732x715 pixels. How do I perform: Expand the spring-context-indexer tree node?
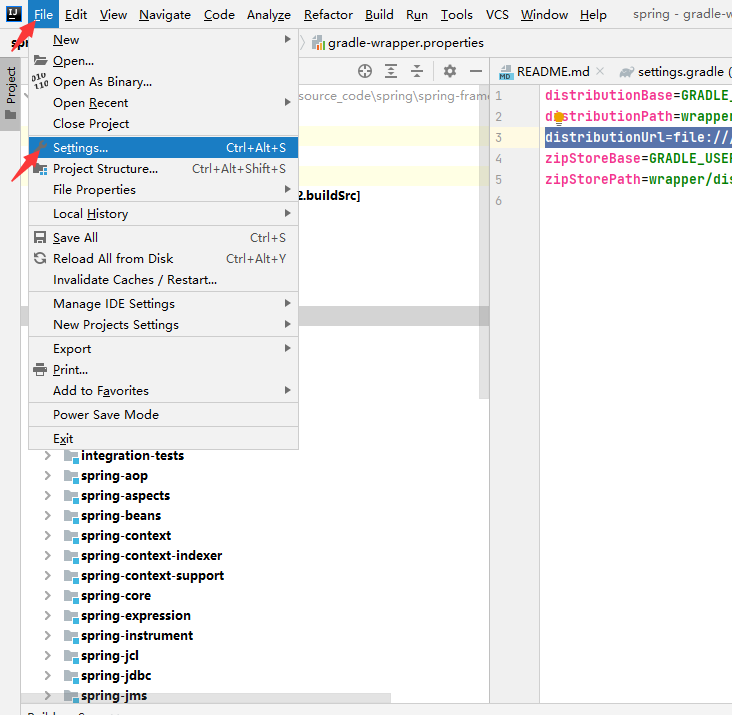(x=47, y=556)
